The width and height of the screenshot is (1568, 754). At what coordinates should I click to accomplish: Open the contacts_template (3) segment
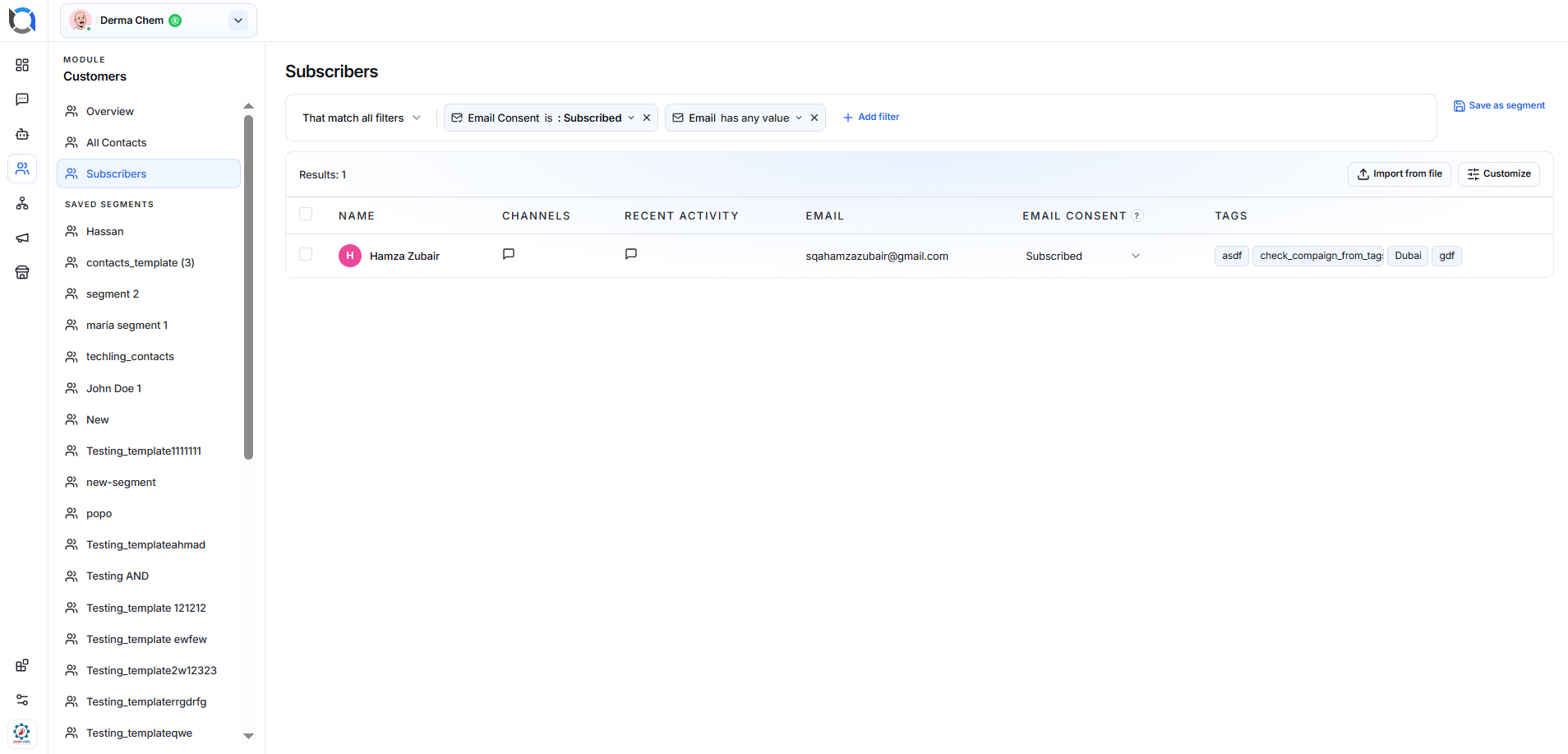coord(149,262)
